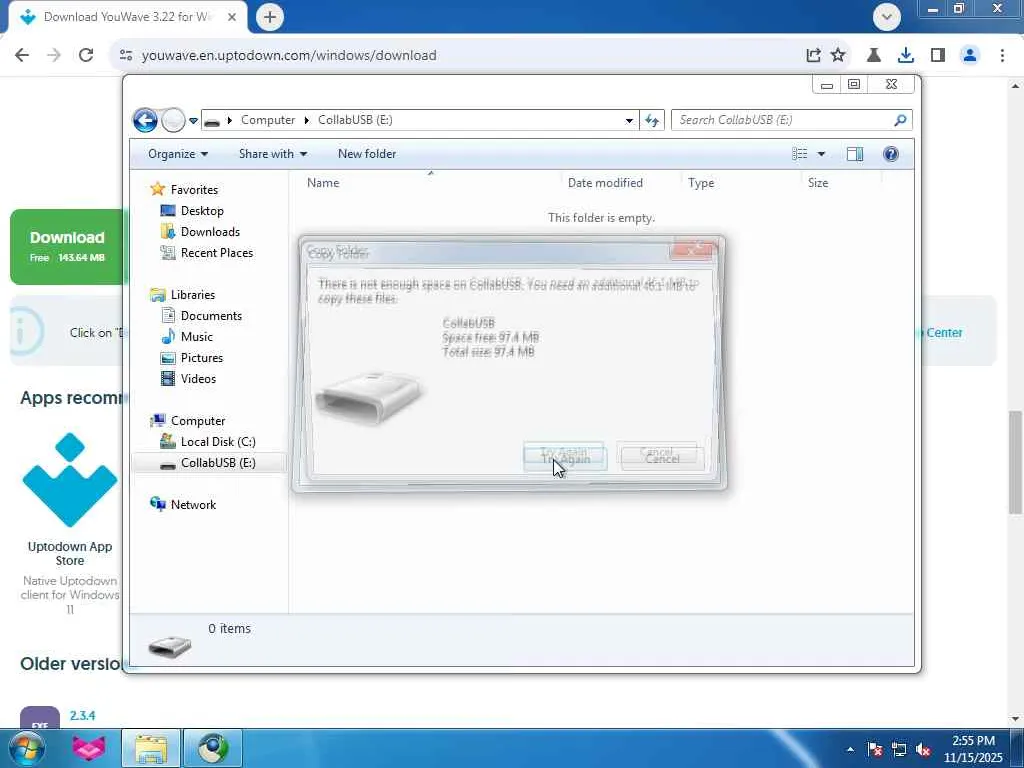Open Chrome tab search dropdown

tap(887, 17)
